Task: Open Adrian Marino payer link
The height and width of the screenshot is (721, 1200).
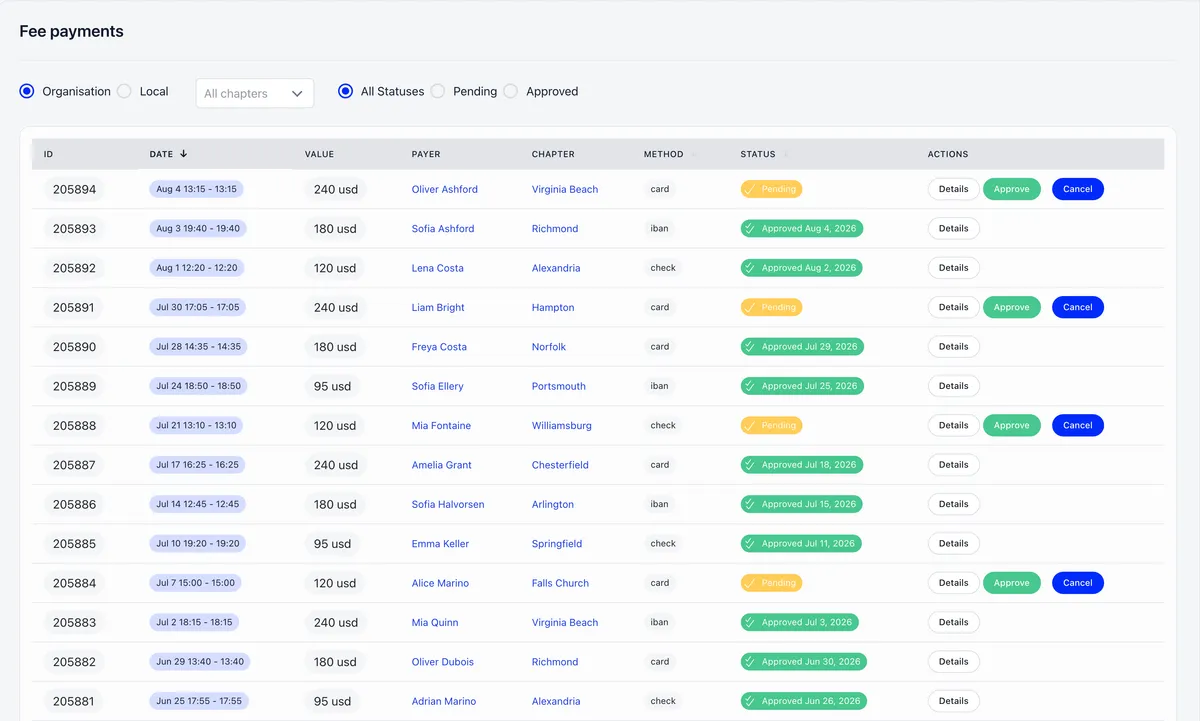Action: point(443,702)
